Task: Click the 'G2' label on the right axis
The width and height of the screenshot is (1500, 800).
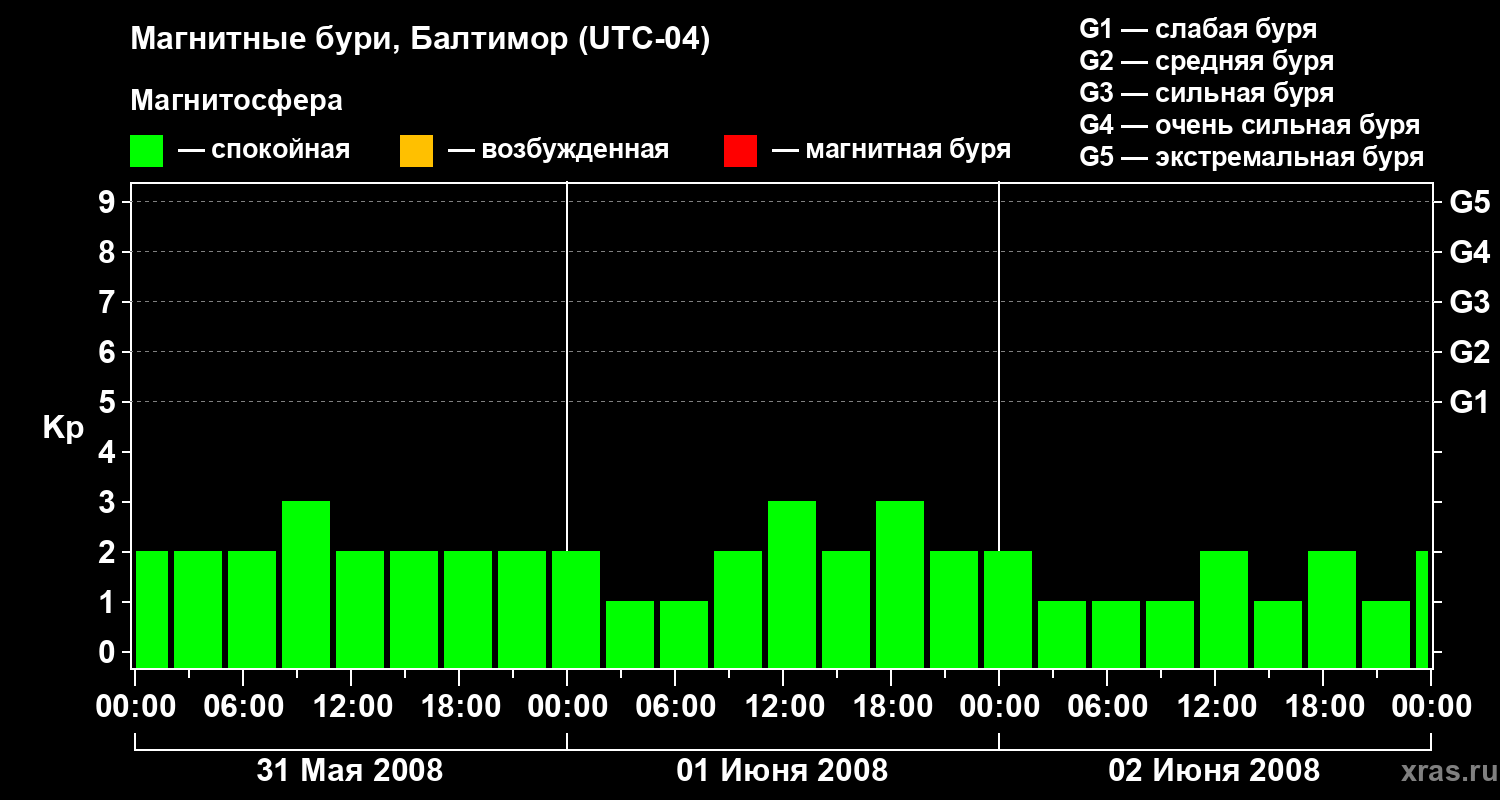Action: 1470,352
